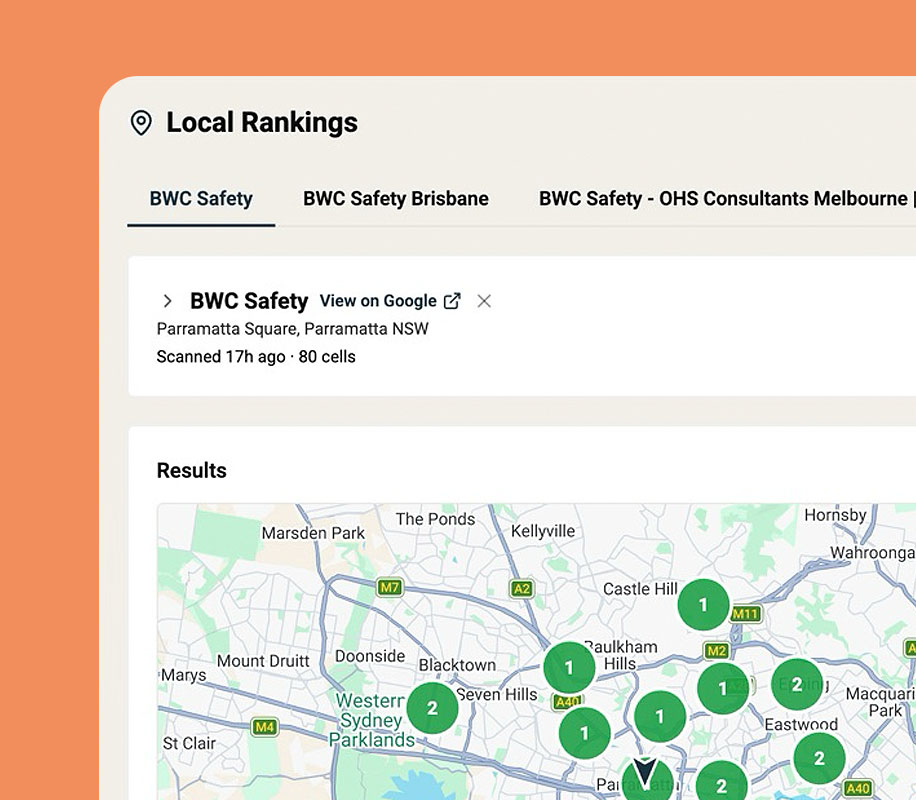Click the Local Rankings heading
916x800 pixels.
[262, 123]
